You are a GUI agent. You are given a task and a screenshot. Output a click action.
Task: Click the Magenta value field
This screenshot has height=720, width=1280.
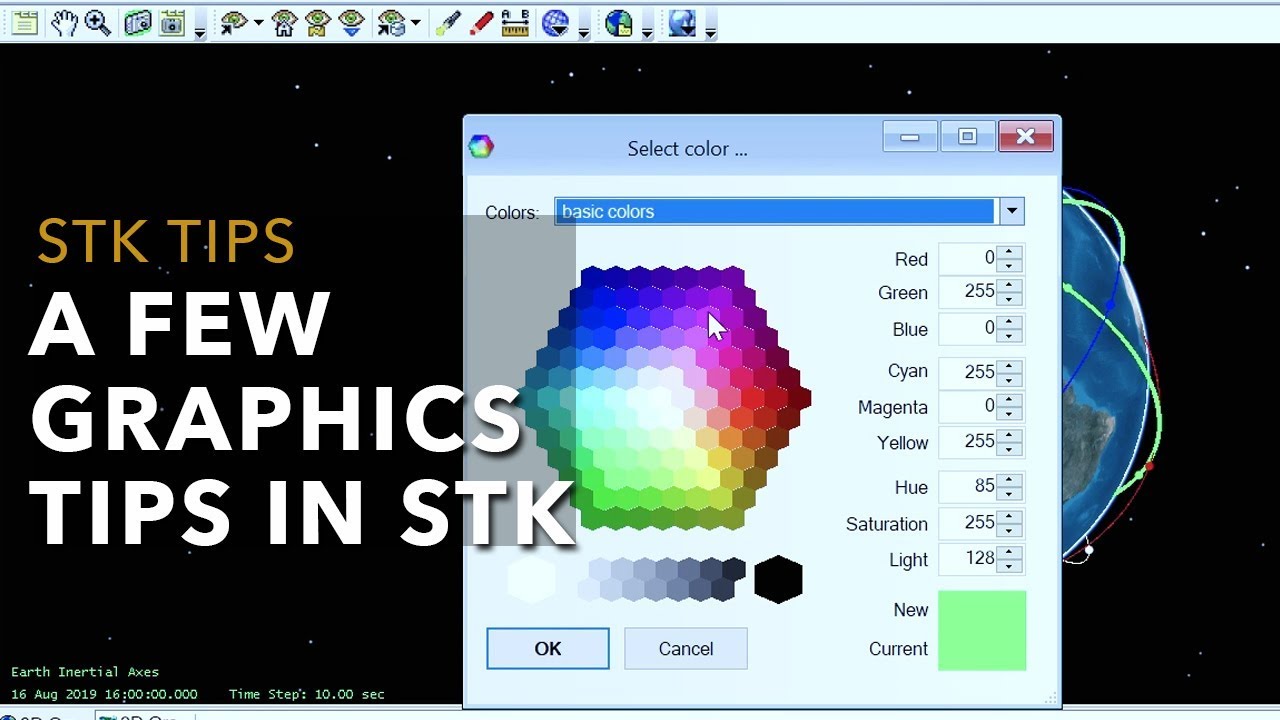coord(968,406)
